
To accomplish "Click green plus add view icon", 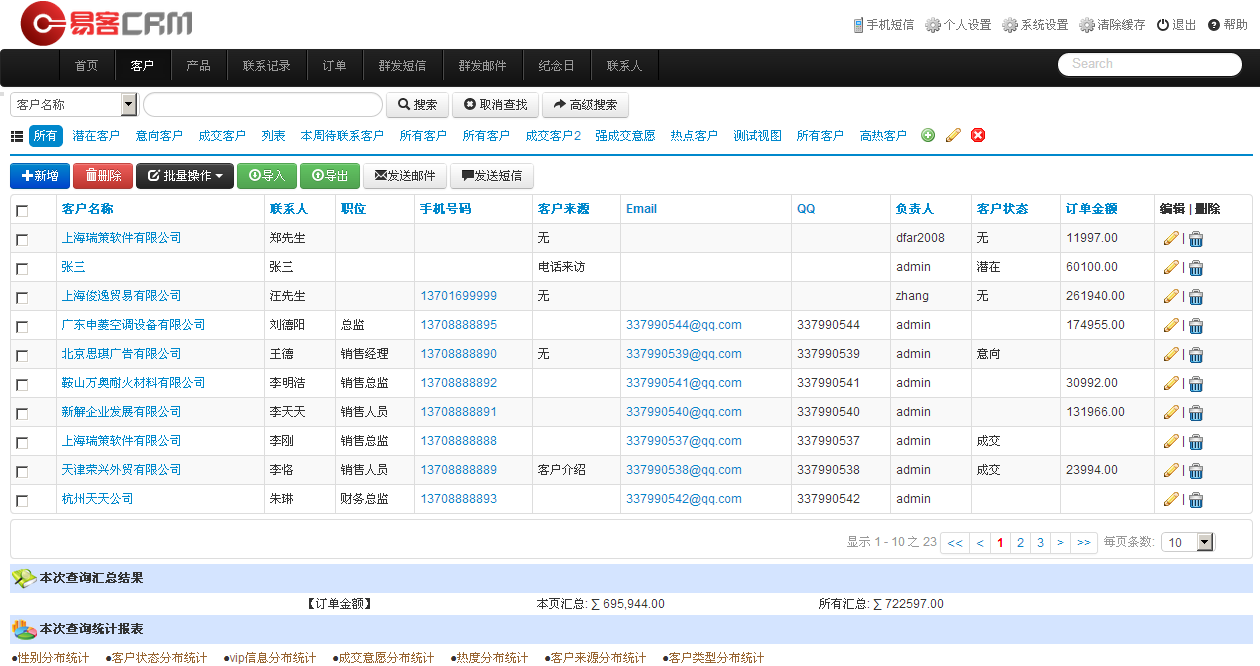I will (x=928, y=136).
